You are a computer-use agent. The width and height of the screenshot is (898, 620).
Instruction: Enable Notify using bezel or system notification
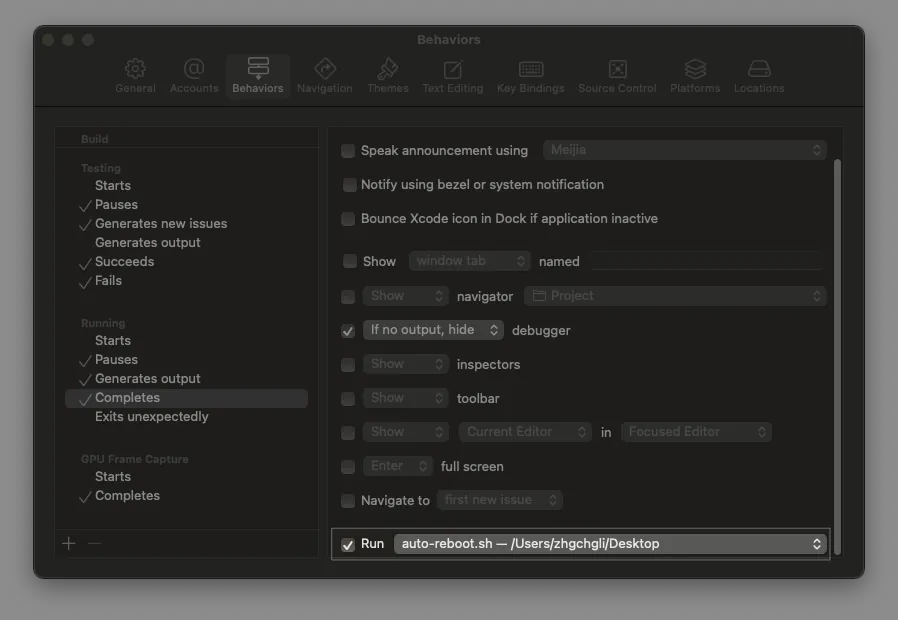click(x=350, y=185)
